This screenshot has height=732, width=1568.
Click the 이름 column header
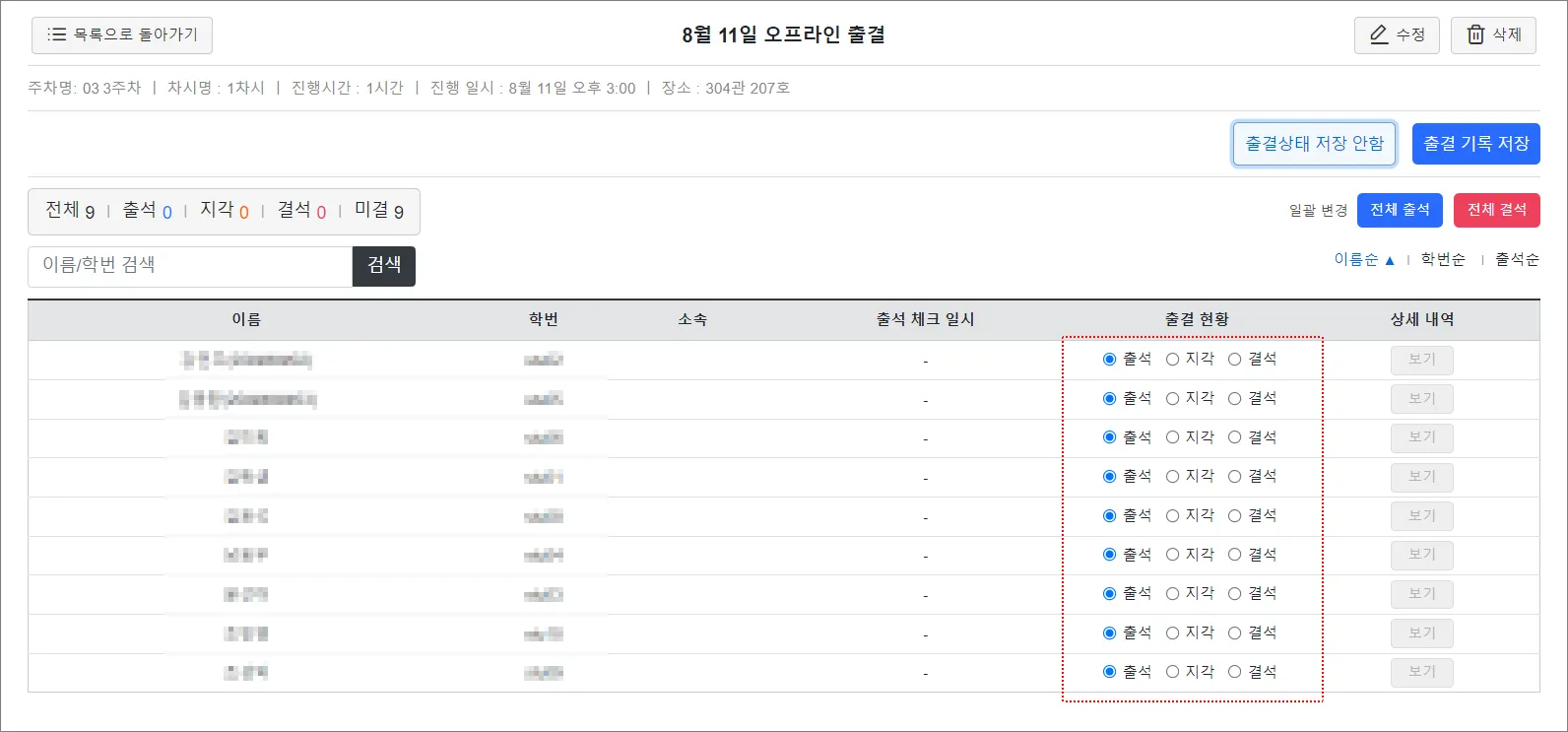click(x=246, y=319)
